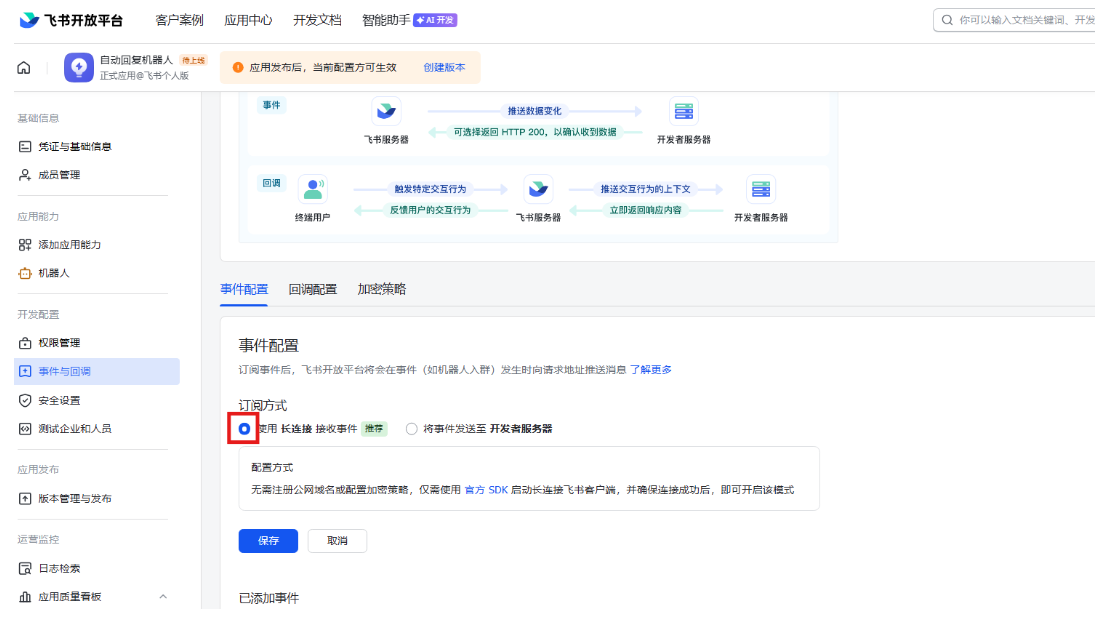Click developer server icon in 事件 row
The height and width of the screenshot is (639, 1095).
684,111
